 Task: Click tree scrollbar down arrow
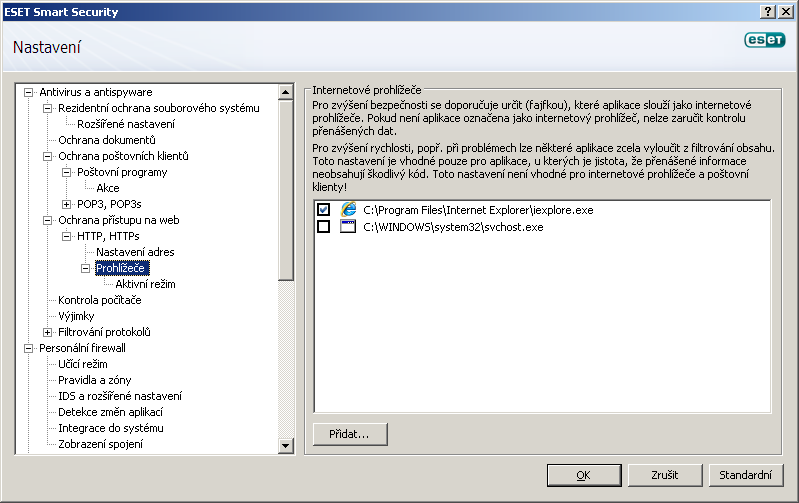285,446
